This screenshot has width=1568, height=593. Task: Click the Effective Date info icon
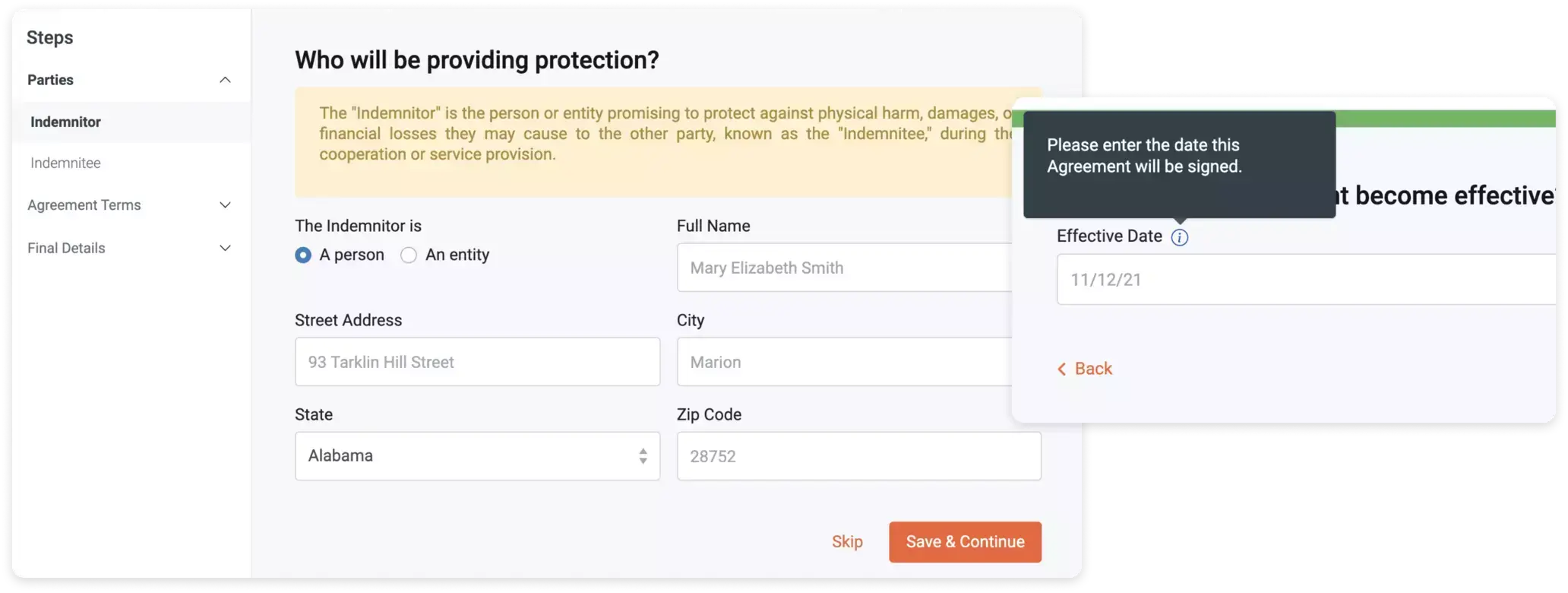(x=1179, y=237)
